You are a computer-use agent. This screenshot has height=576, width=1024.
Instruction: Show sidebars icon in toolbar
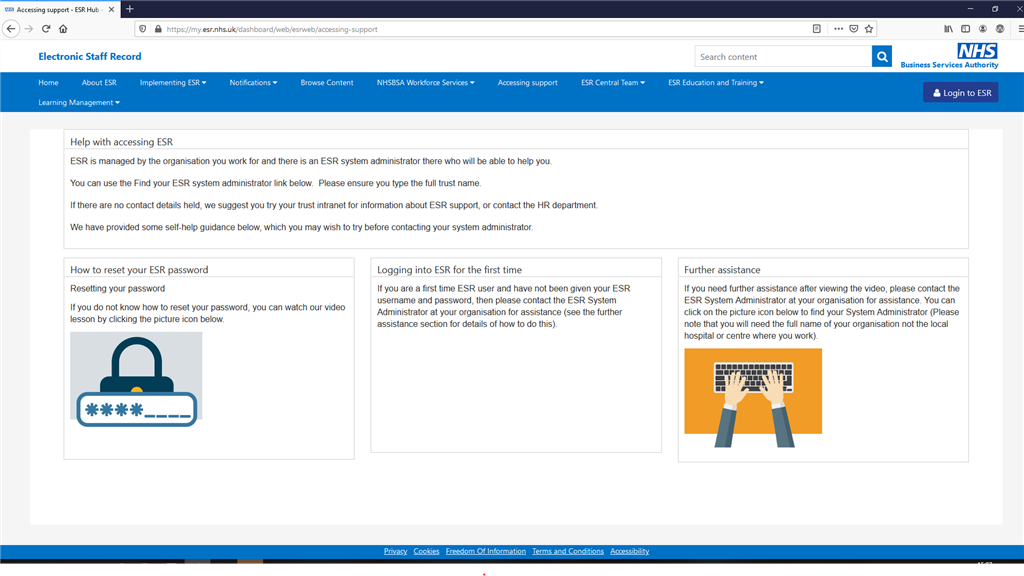coord(965,29)
